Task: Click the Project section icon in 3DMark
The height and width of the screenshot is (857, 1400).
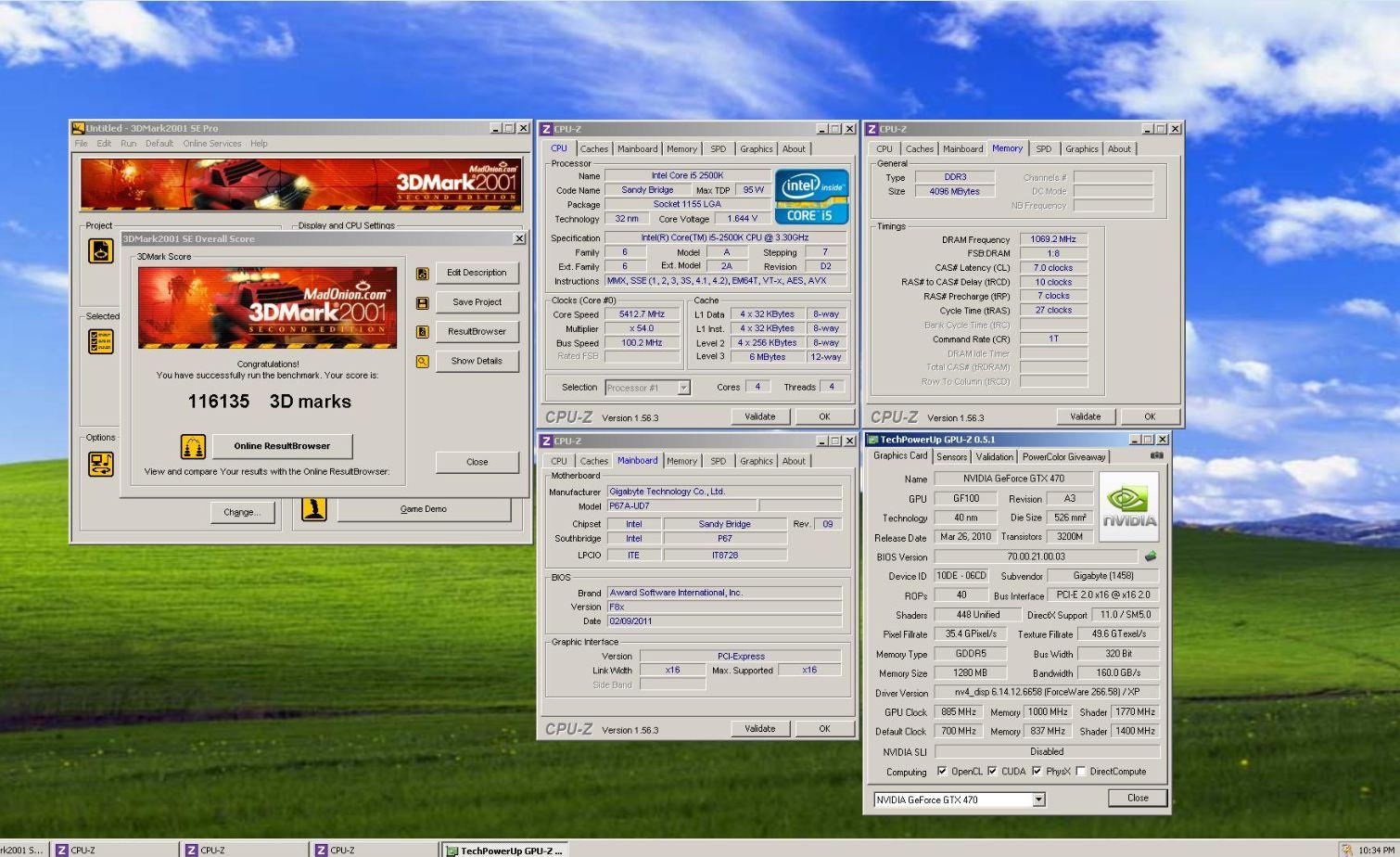Action: [x=101, y=250]
